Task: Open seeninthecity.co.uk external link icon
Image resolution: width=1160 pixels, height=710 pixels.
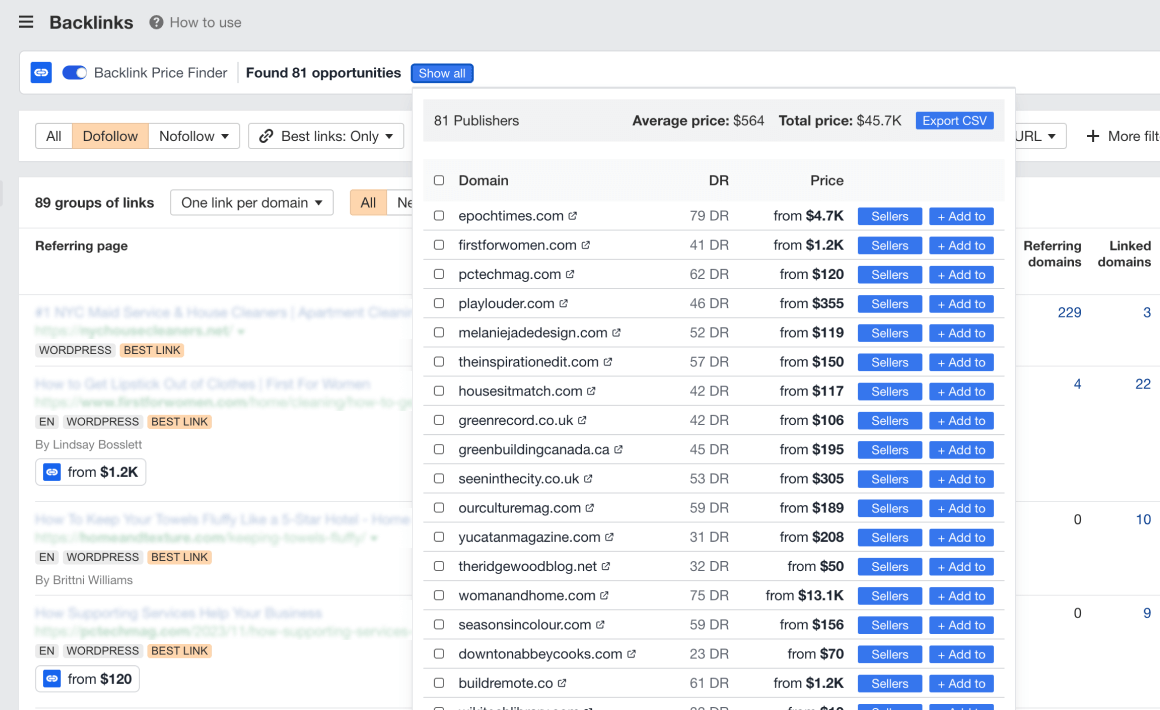Action: pyautogui.click(x=588, y=479)
